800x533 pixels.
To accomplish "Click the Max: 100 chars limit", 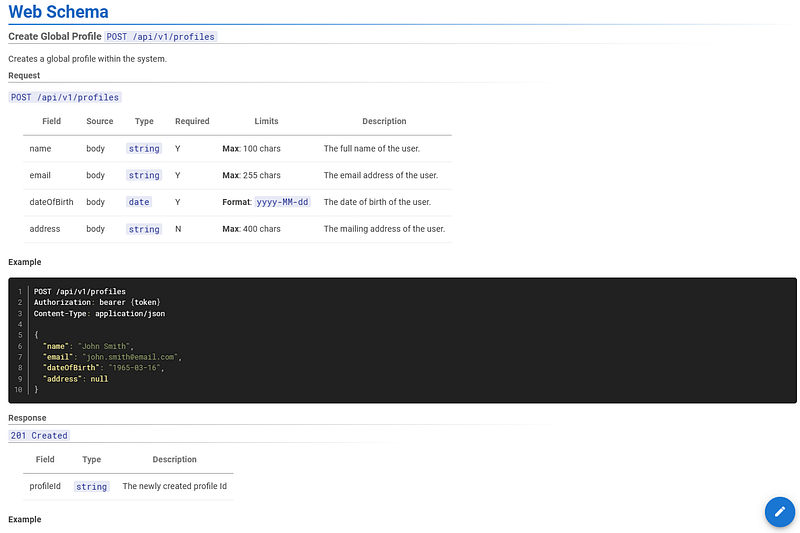I will click(x=252, y=148).
